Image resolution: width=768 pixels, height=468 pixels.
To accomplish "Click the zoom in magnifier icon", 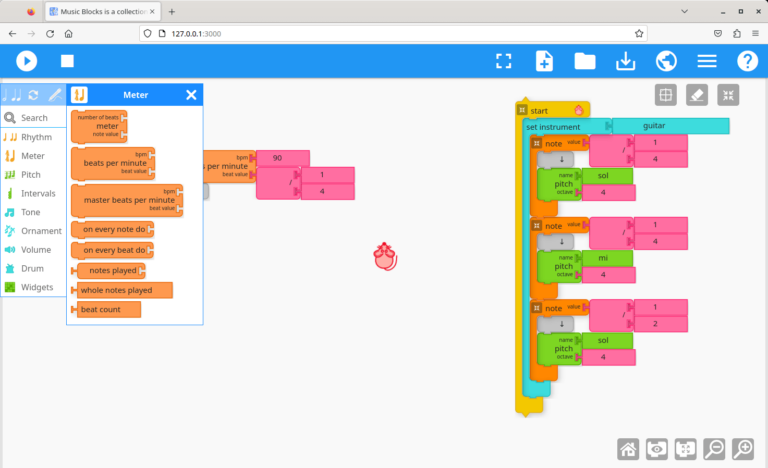I will [x=744, y=449].
